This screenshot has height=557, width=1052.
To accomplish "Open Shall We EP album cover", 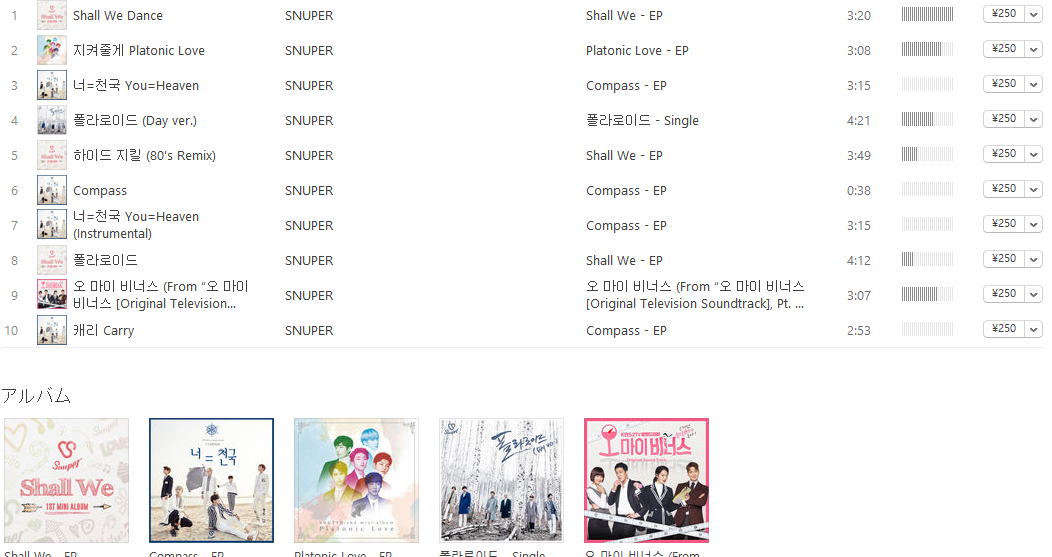I will point(66,480).
